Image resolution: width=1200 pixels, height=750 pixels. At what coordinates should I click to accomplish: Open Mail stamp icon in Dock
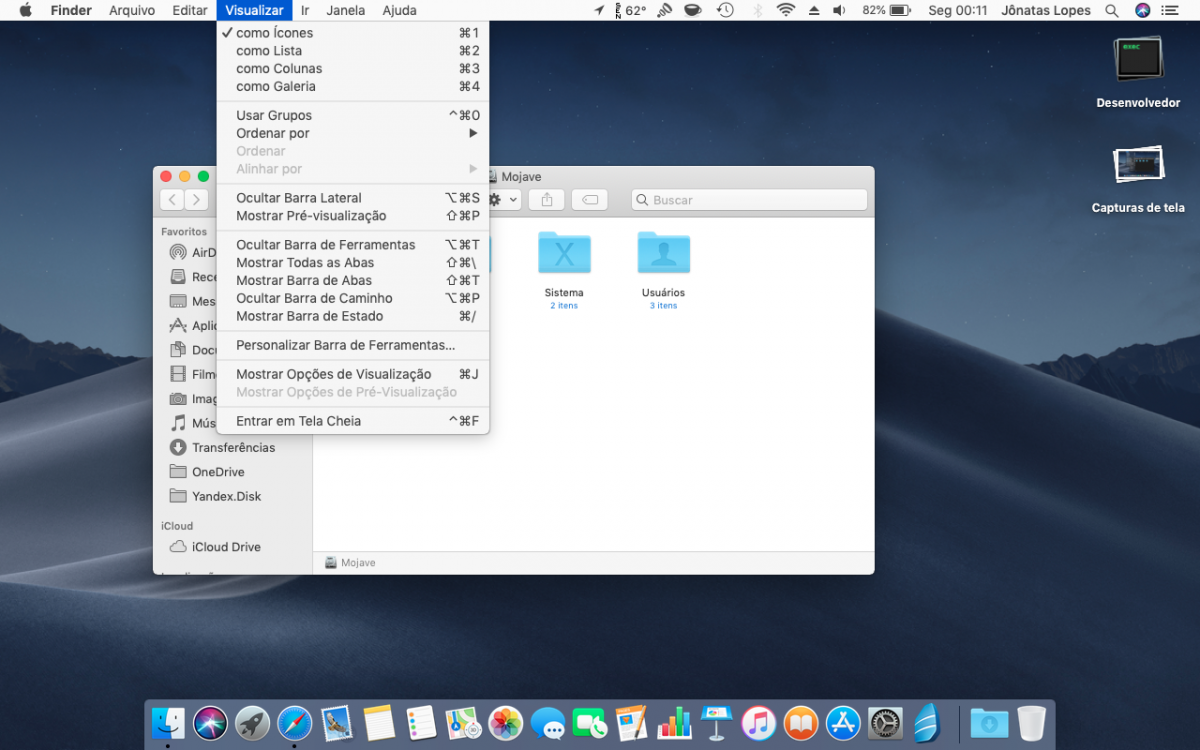[336, 723]
